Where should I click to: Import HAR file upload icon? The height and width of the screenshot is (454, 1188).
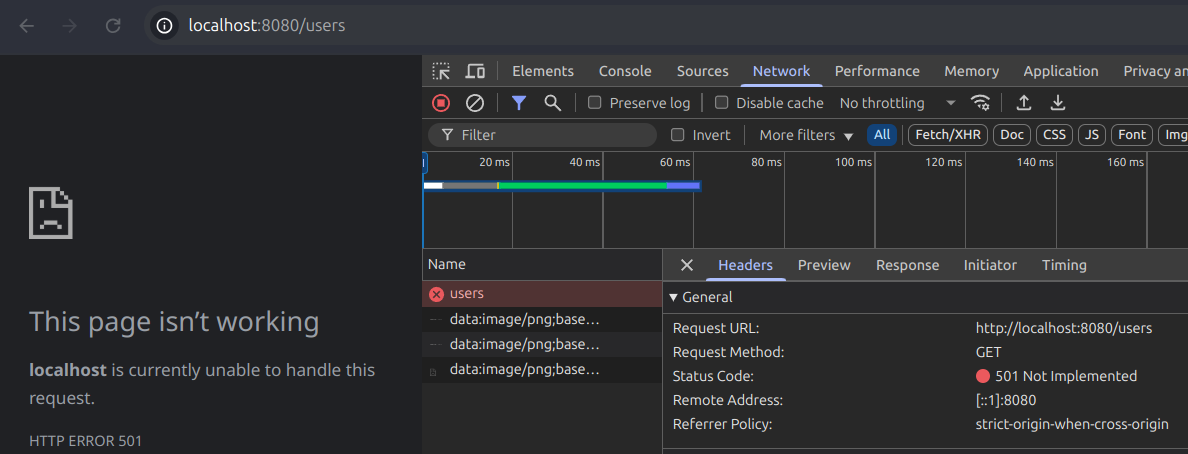(x=1024, y=103)
